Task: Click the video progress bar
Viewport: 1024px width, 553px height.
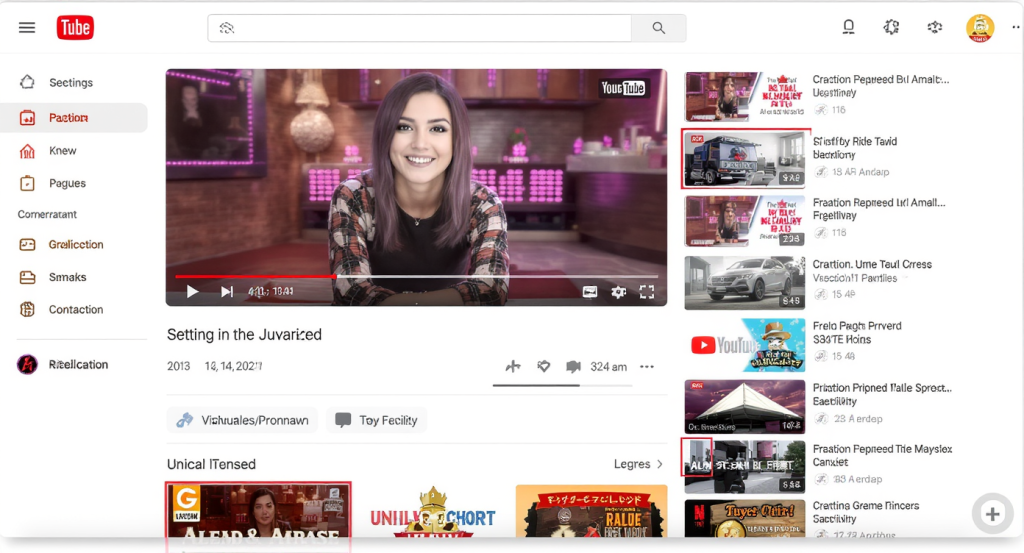Action: (x=416, y=276)
